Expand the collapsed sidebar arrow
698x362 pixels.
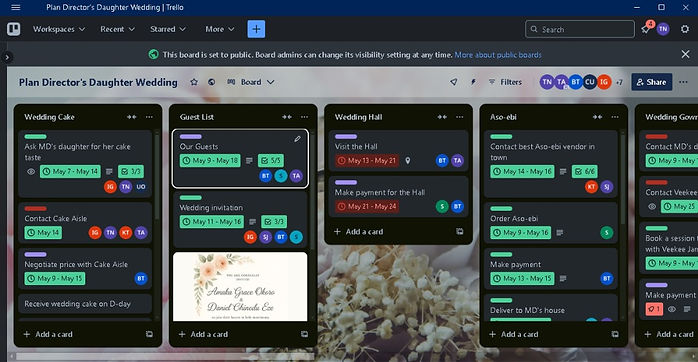tap(7, 57)
